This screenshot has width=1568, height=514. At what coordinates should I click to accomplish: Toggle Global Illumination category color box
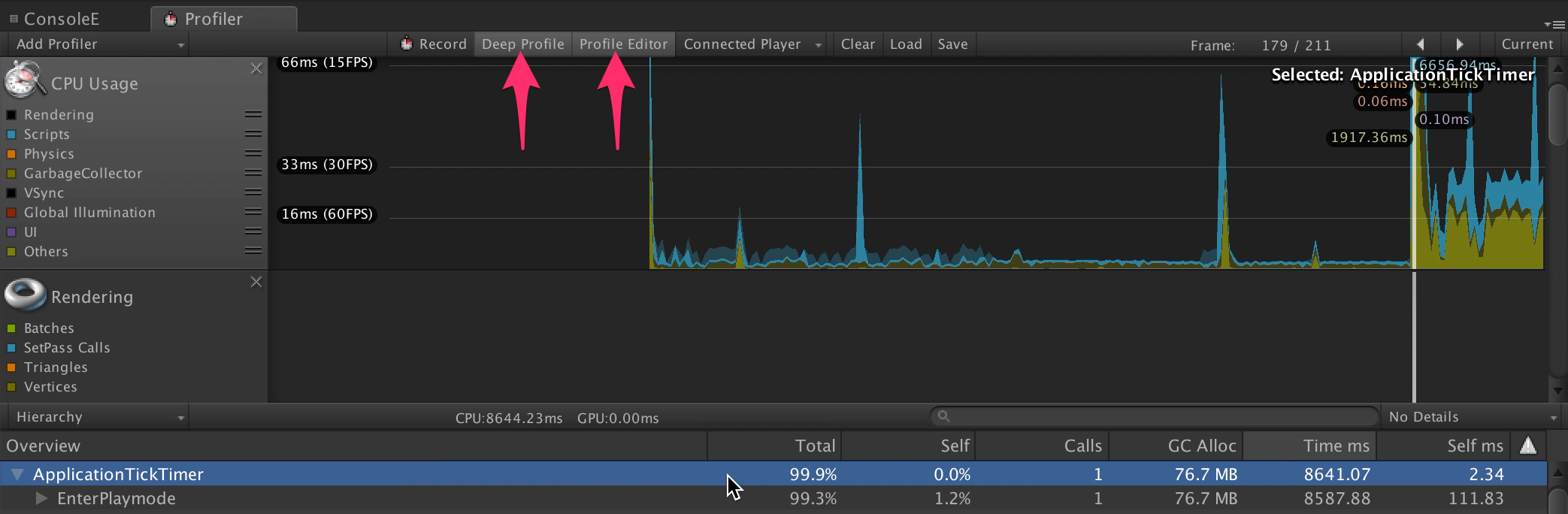point(11,213)
